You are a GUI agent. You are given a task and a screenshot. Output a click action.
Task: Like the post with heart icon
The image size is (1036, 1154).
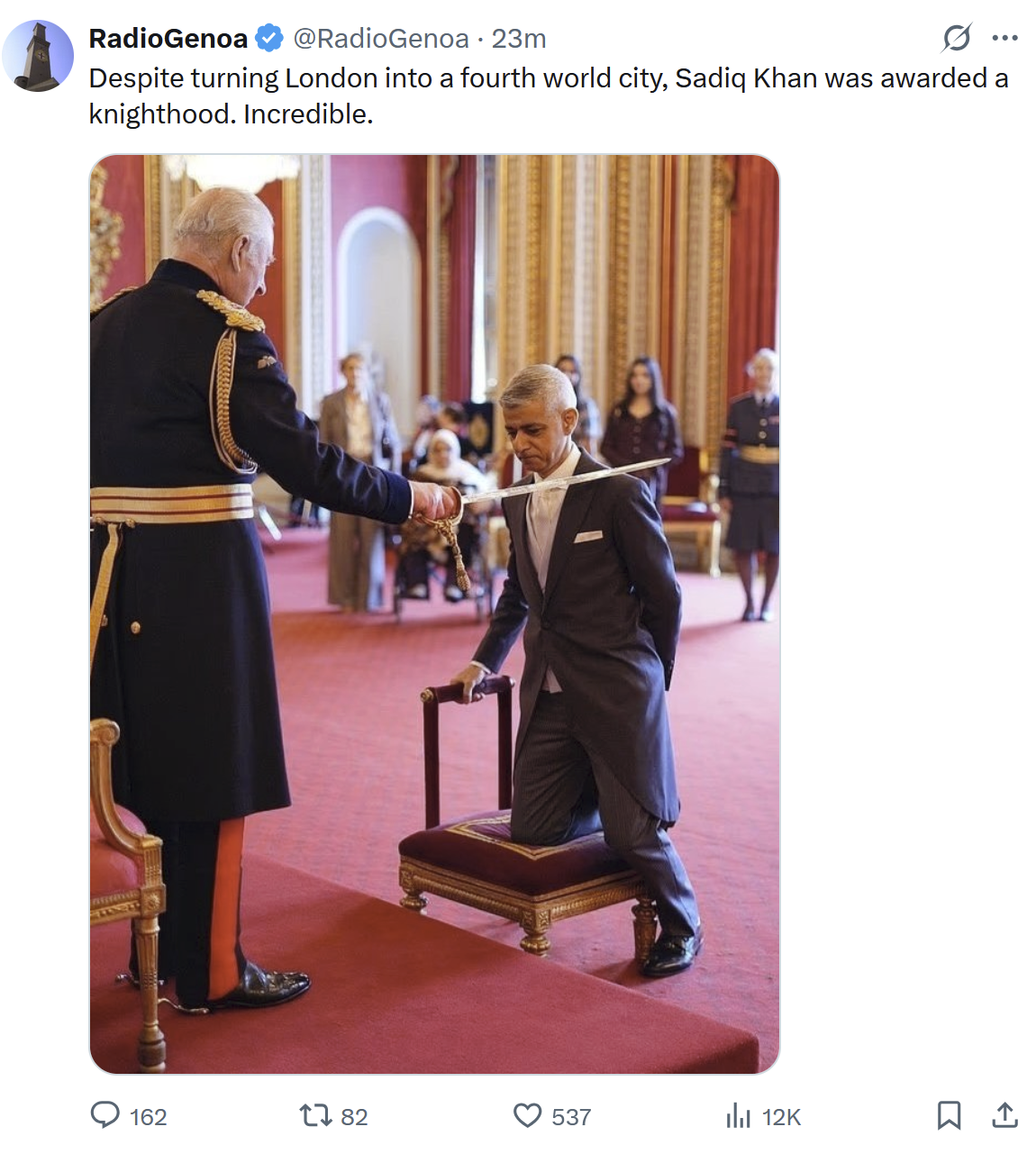click(528, 1116)
